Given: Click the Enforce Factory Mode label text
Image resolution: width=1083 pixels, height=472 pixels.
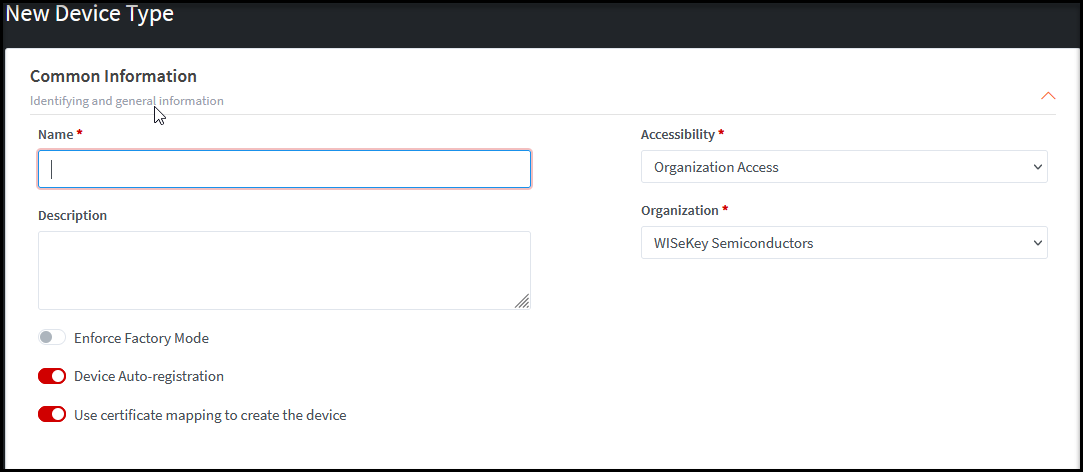Looking at the screenshot, I should [141, 338].
